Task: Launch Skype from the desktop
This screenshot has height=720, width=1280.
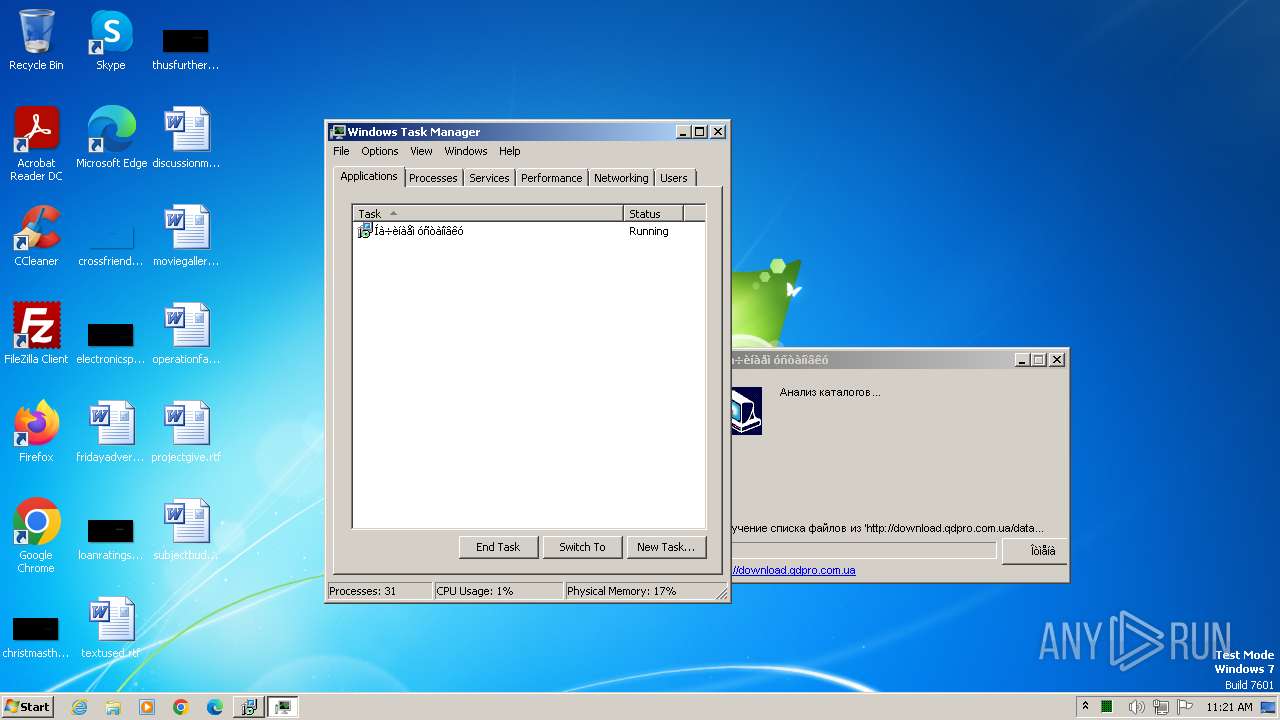Action: point(110,40)
